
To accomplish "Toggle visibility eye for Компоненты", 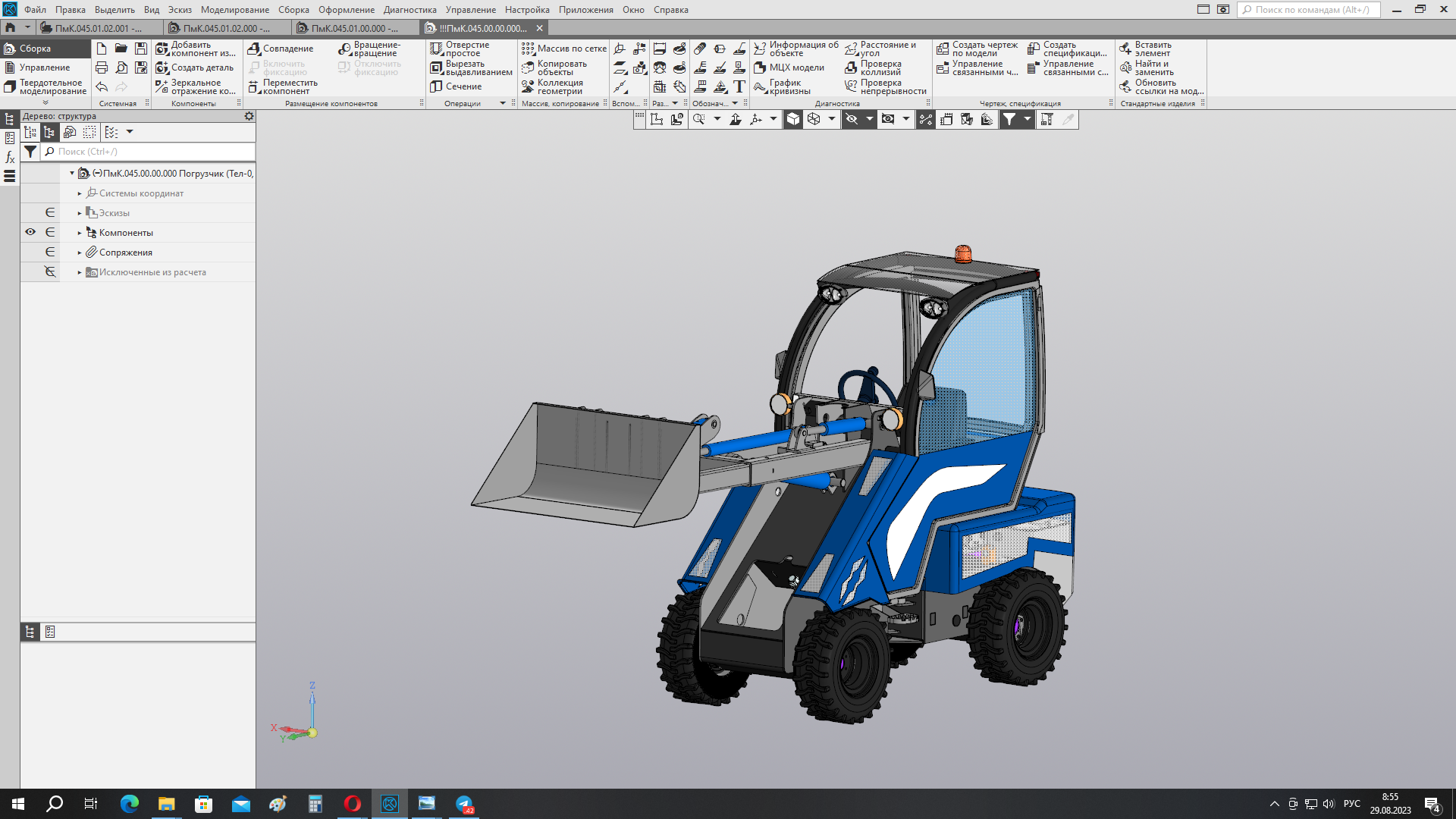I will coord(30,232).
